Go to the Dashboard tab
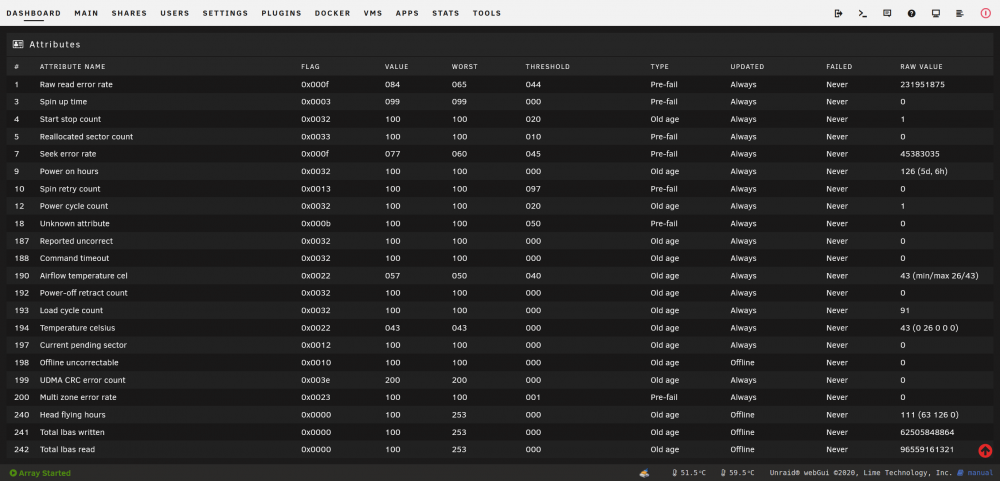 point(34,13)
